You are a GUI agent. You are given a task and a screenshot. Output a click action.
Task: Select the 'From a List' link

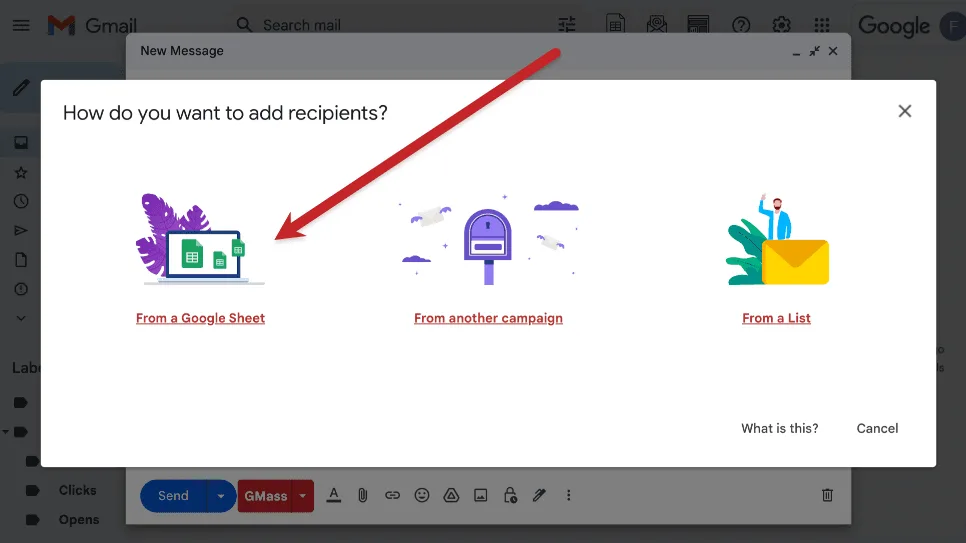pyautogui.click(x=776, y=318)
